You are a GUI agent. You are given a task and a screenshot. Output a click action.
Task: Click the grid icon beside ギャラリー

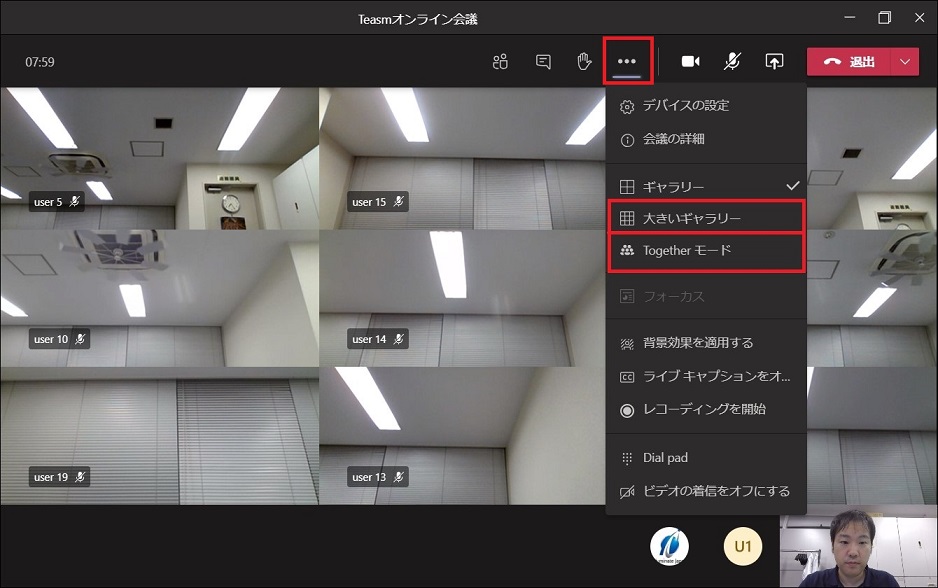(x=627, y=187)
